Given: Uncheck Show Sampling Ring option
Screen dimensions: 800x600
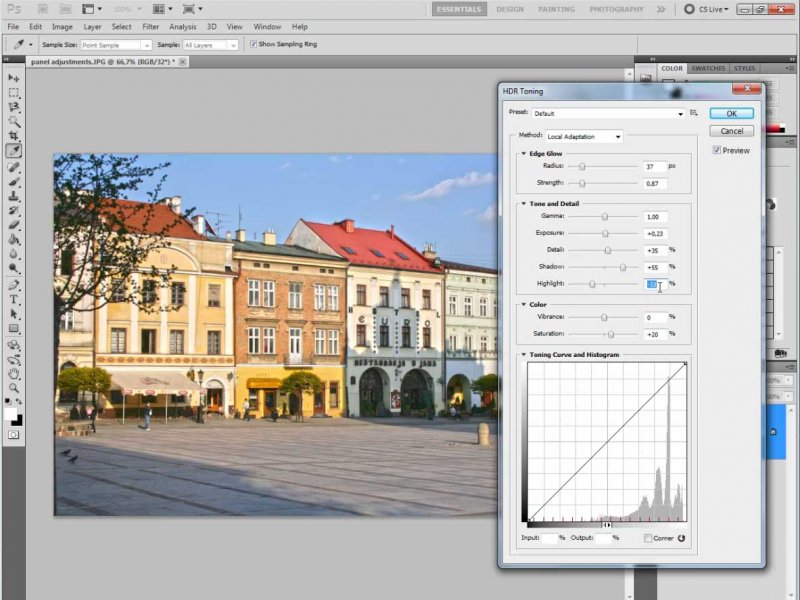Looking at the screenshot, I should pos(253,45).
